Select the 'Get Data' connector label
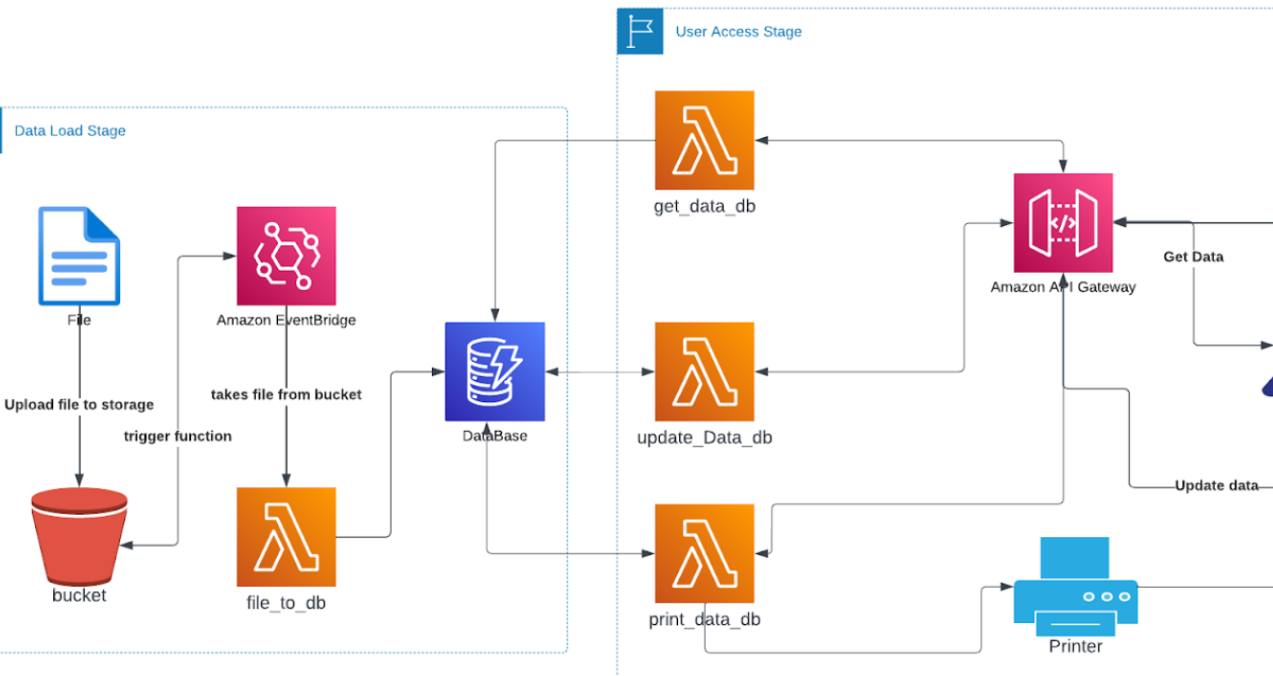1273x676 pixels. click(x=1193, y=257)
